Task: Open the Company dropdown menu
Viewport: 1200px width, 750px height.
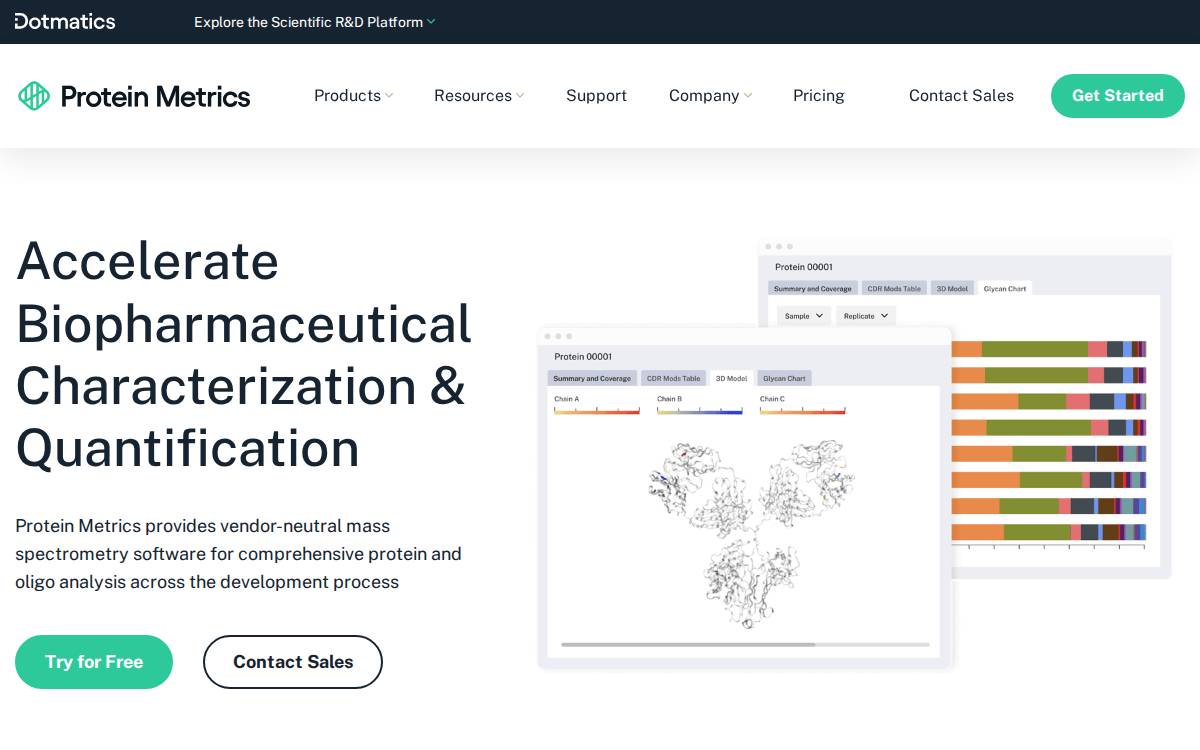Action: pyautogui.click(x=710, y=96)
